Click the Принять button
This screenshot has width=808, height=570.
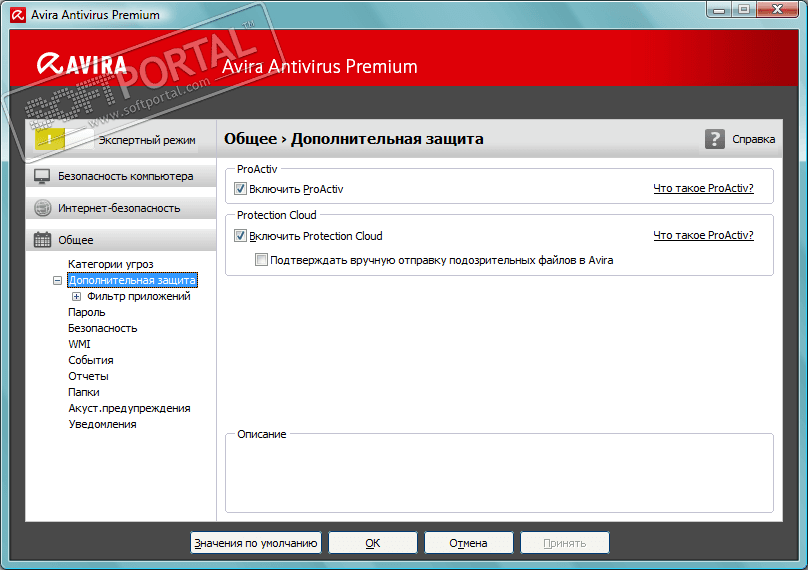(x=565, y=543)
